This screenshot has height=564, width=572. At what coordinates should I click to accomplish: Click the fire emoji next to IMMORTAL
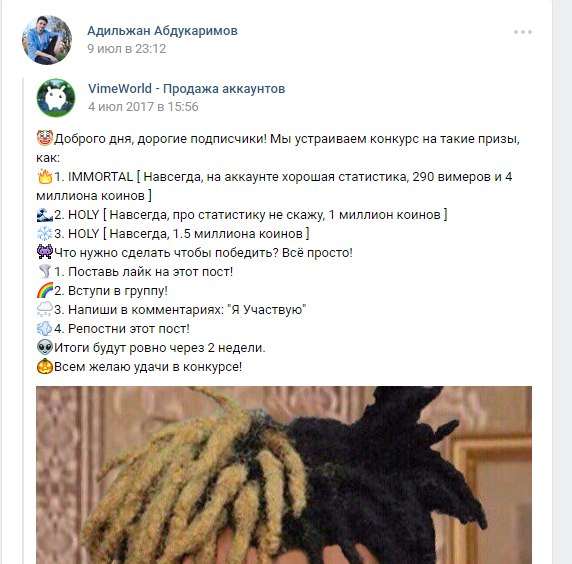click(x=45, y=176)
